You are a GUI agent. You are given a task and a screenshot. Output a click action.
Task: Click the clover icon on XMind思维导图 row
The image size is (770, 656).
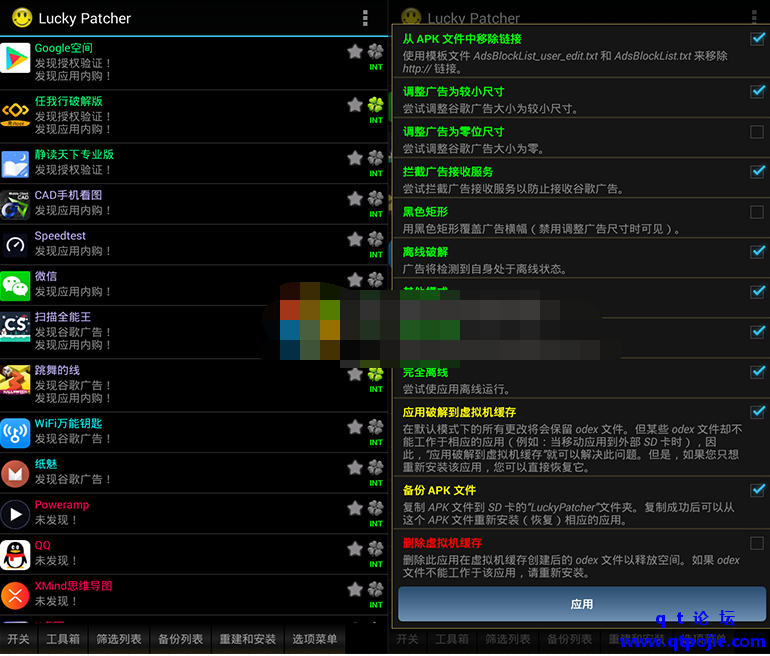(x=376, y=589)
